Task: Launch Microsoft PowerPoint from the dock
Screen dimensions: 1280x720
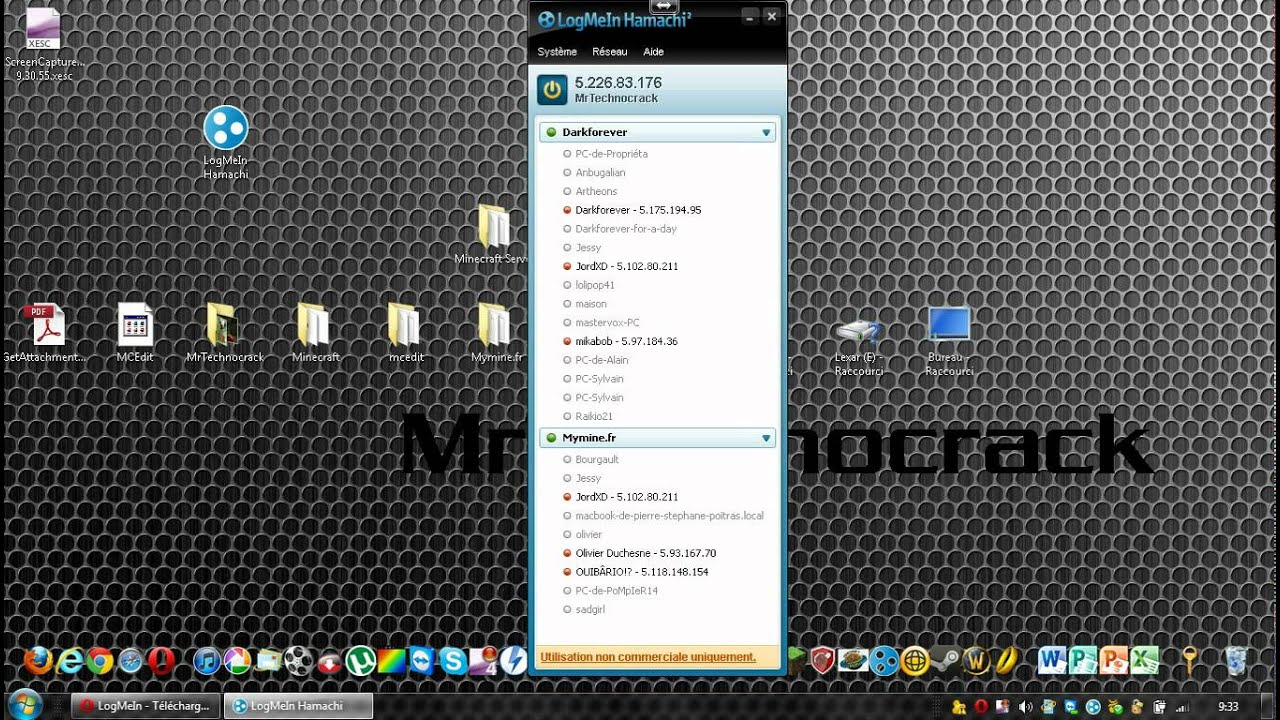Action: pyautogui.click(x=1114, y=661)
